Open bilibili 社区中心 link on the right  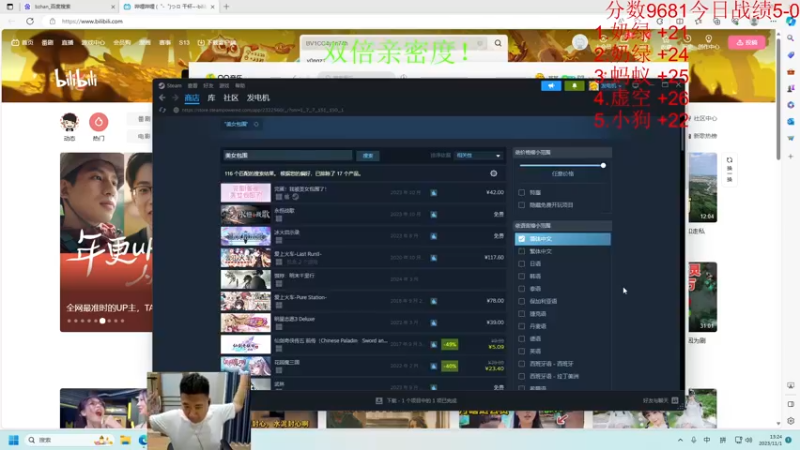click(x=705, y=118)
